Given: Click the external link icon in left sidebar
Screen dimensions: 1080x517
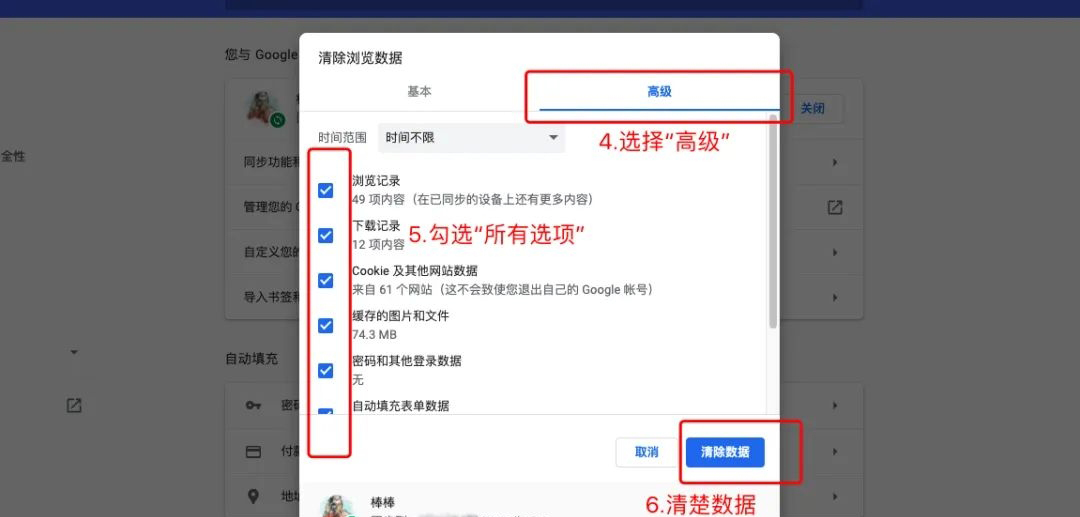Looking at the screenshot, I should click(74, 405).
